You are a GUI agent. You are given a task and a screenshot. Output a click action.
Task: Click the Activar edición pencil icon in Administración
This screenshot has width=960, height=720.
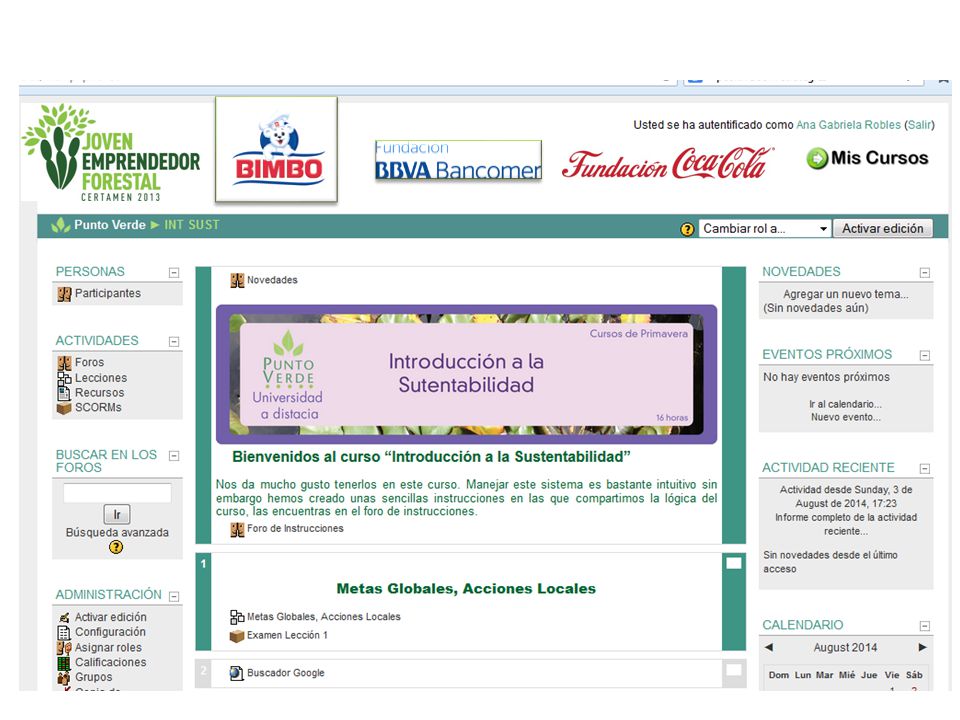(64, 617)
